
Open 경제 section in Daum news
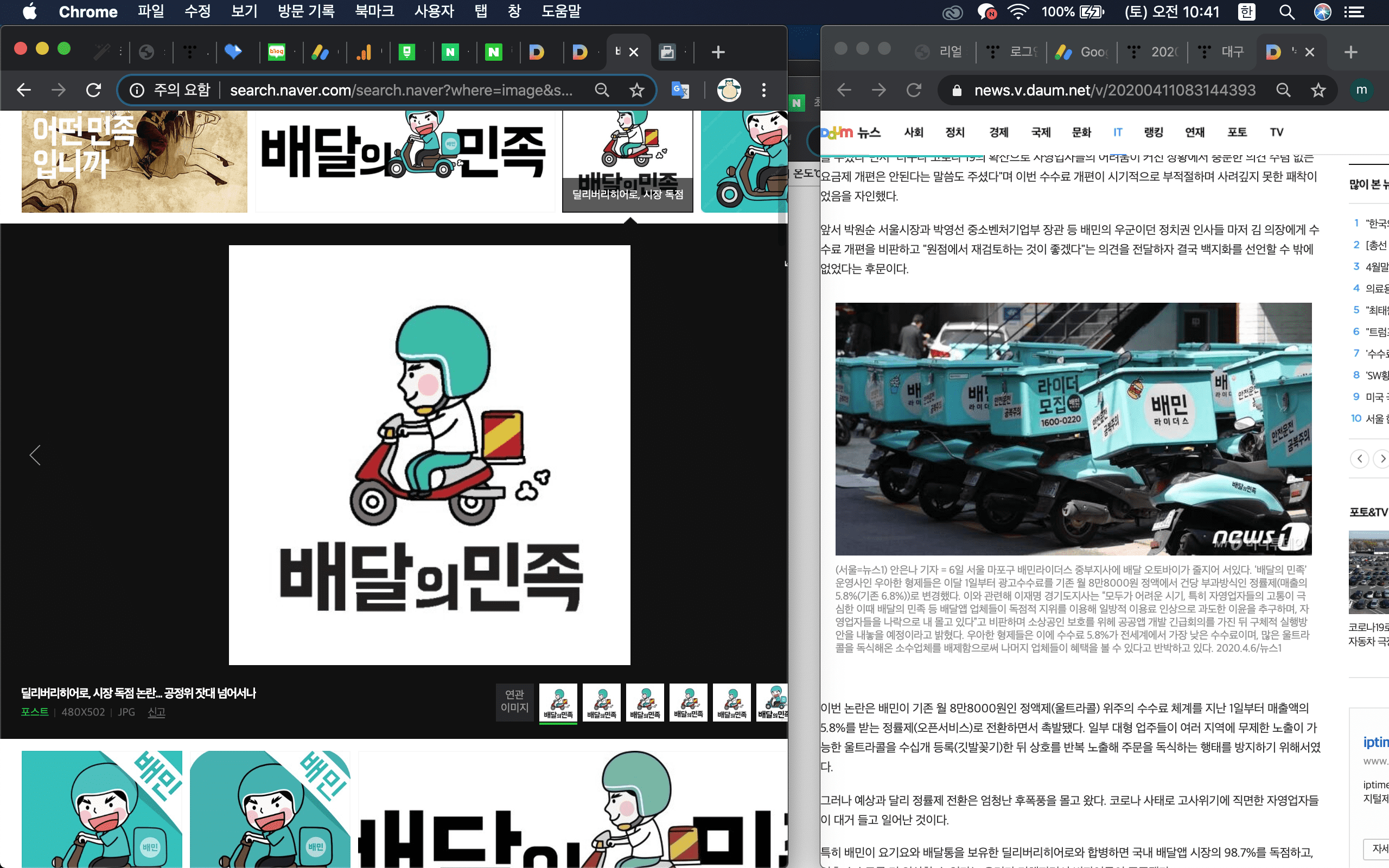tap(999, 132)
